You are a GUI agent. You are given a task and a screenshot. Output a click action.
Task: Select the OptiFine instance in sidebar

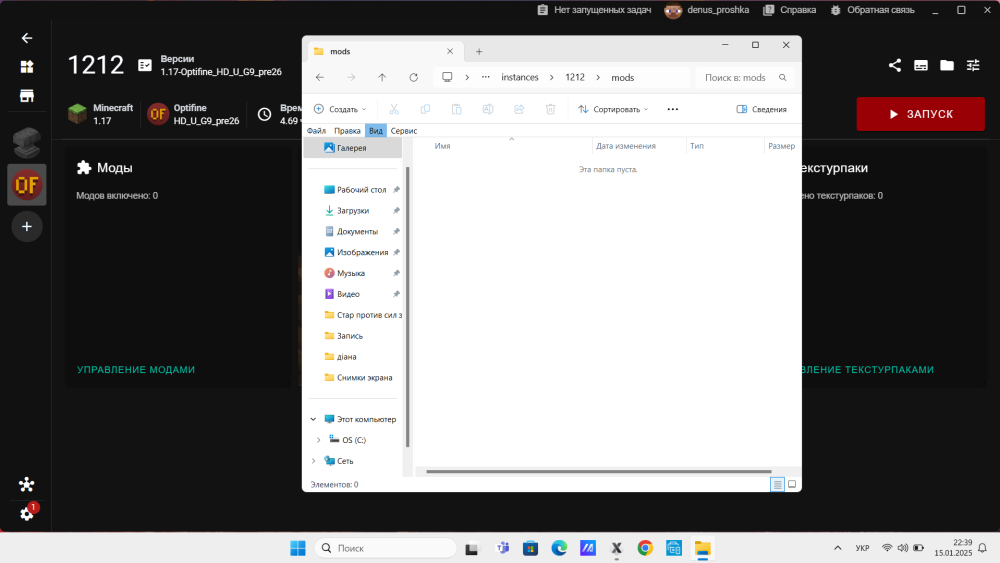coord(27,185)
